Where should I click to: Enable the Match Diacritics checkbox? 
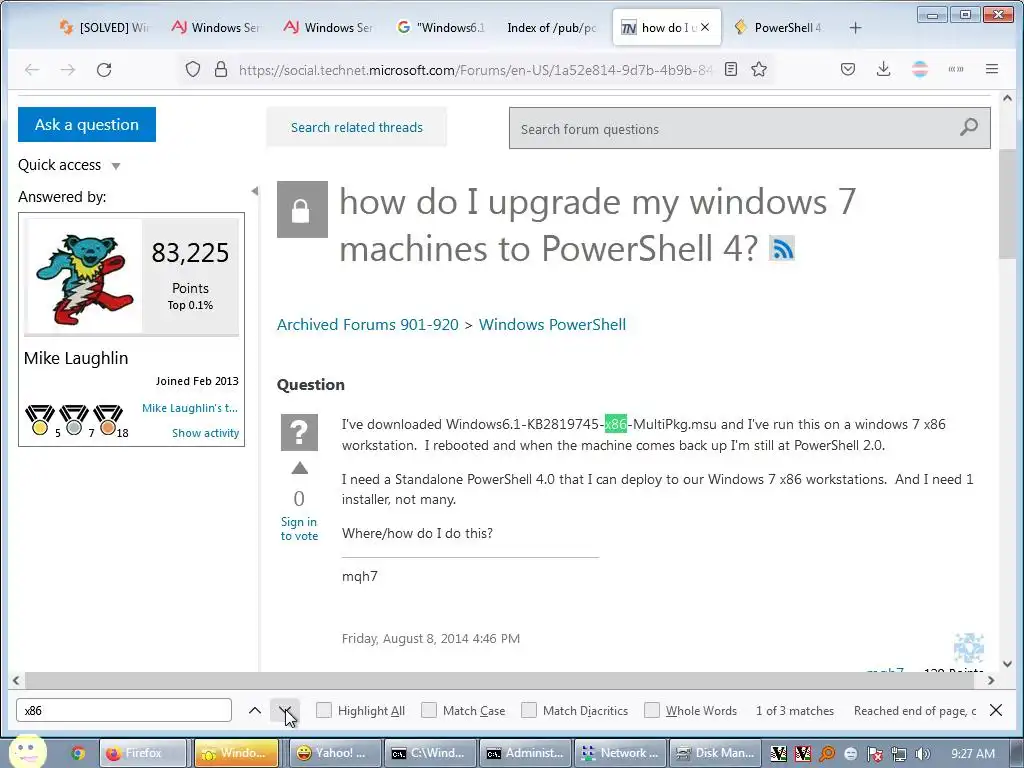[x=529, y=710]
